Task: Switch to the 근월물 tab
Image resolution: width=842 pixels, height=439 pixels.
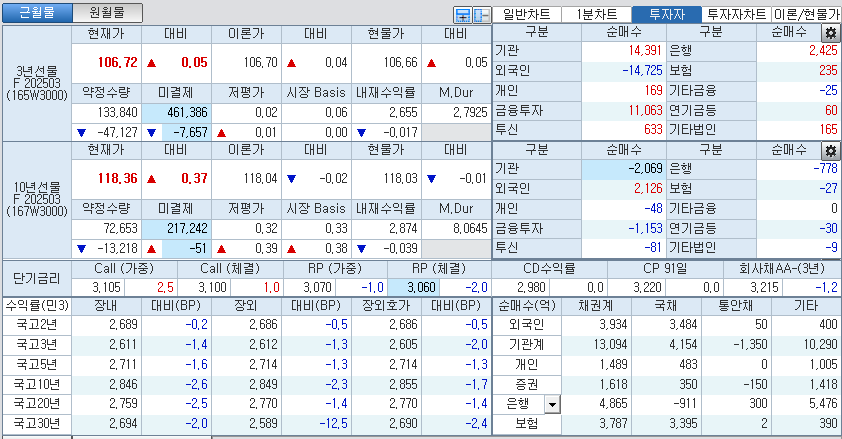Action: tap(37, 12)
